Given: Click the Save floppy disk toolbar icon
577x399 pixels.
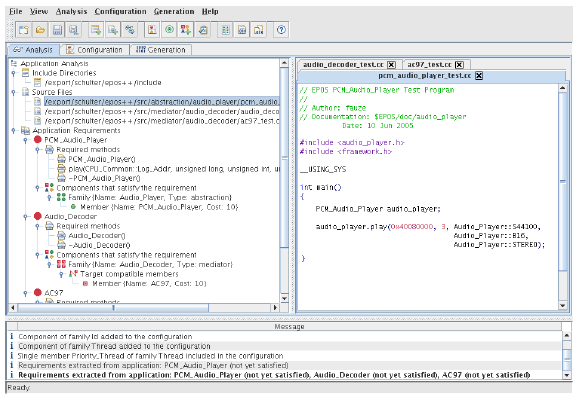Looking at the screenshot, I should (x=57, y=30).
